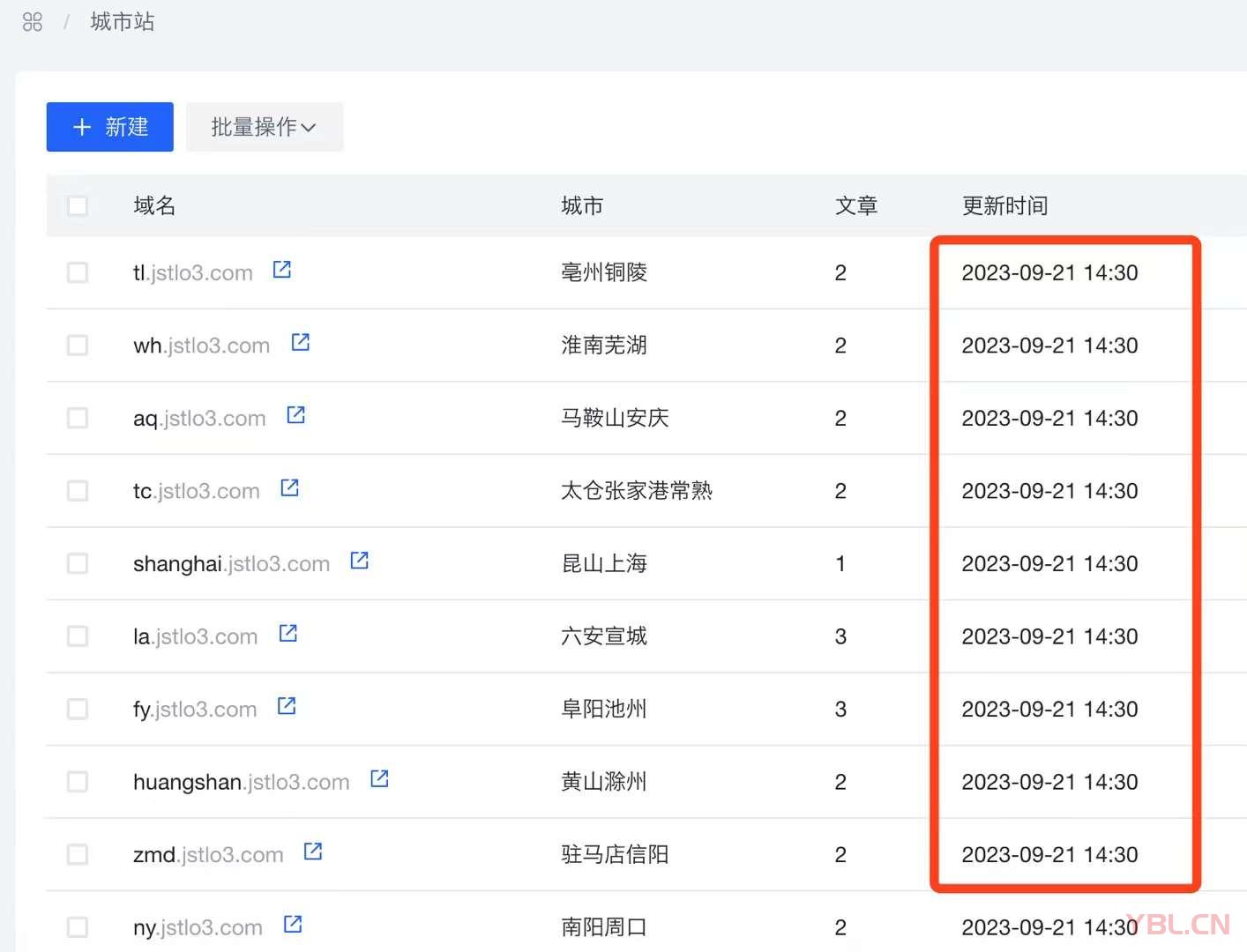Click external link icon beside aq.jstlo3.com
Viewport: 1247px width, 952px height.
click(296, 415)
